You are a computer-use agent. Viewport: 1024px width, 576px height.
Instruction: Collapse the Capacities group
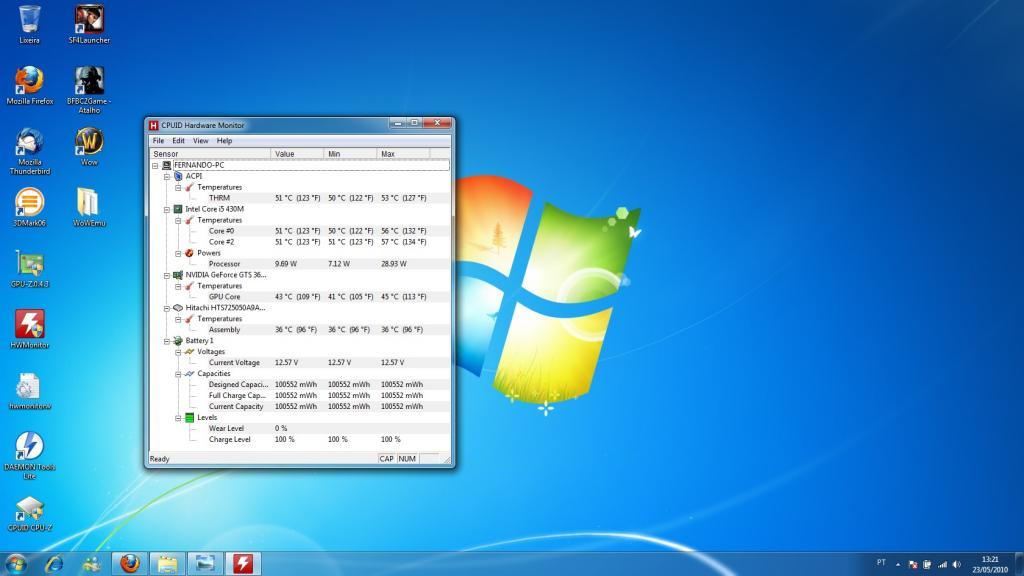[x=178, y=374]
